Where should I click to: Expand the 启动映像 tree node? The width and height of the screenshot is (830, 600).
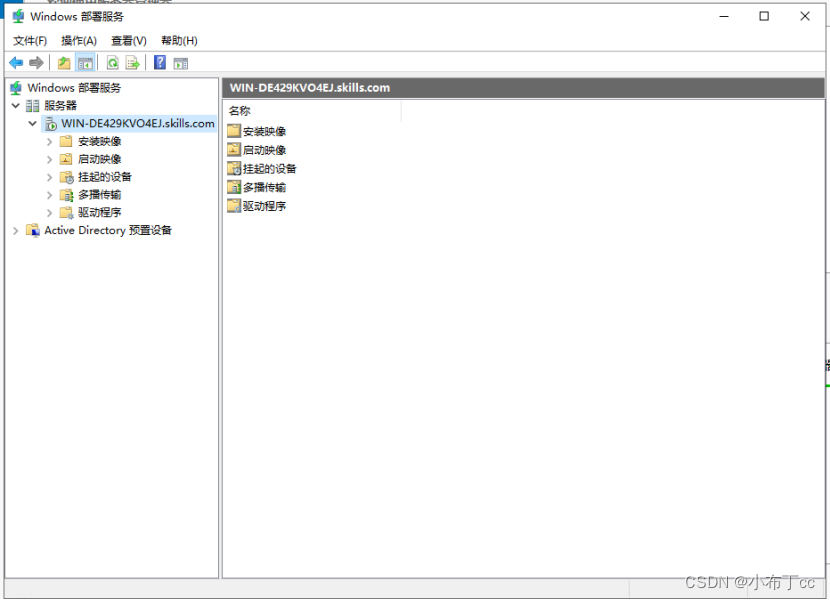pyautogui.click(x=49, y=159)
